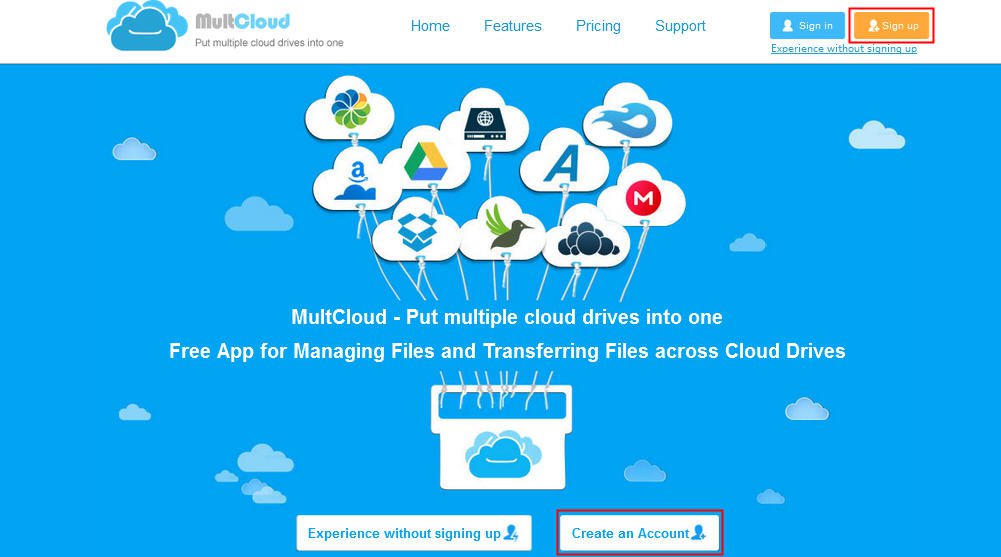Click the blue letter A cloud icon
Image resolution: width=1001 pixels, height=557 pixels.
562,163
